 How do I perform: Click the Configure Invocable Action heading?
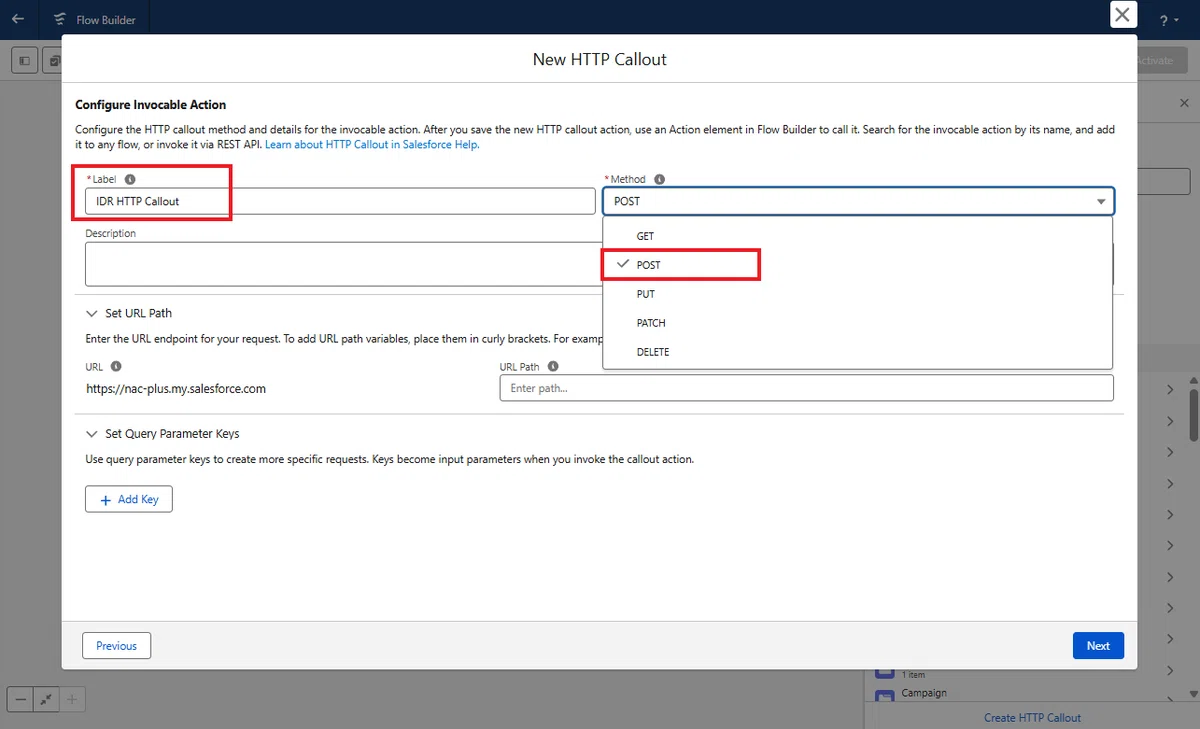coord(151,105)
